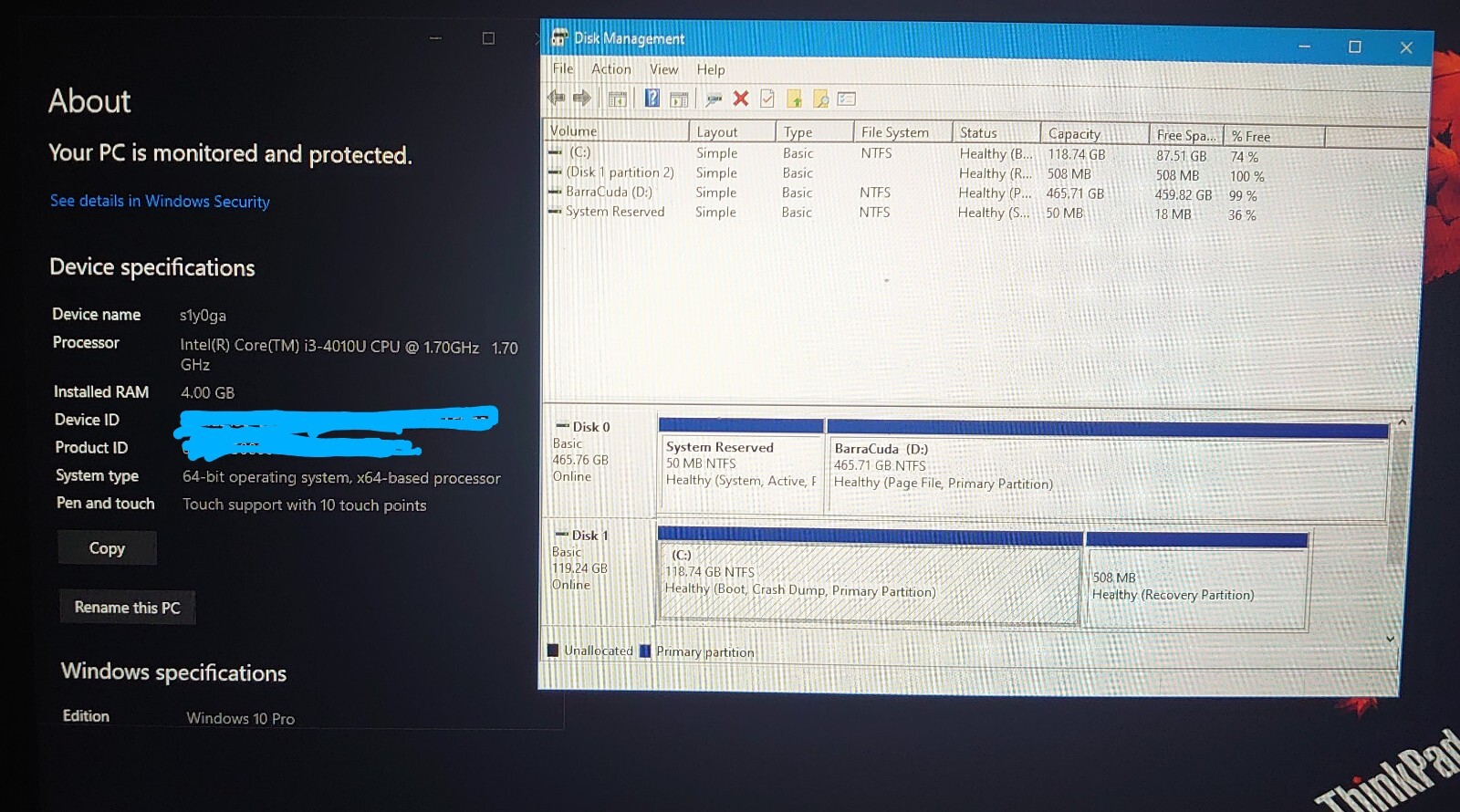1460x812 pixels.
Task: Select the BarraCuda (D:) partition block on Disk 0
Action: [1108, 468]
